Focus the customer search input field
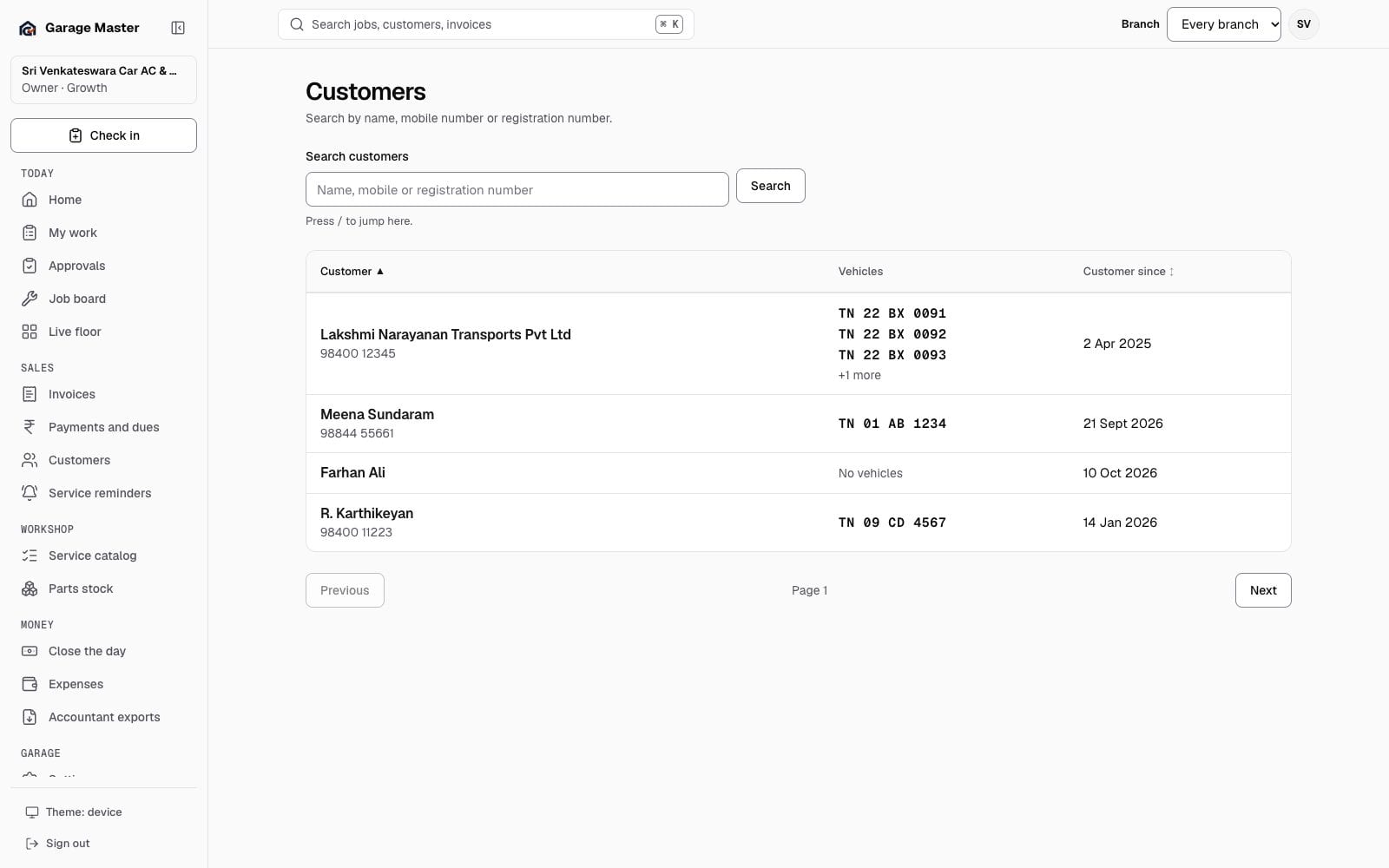1389x868 pixels. point(517,189)
